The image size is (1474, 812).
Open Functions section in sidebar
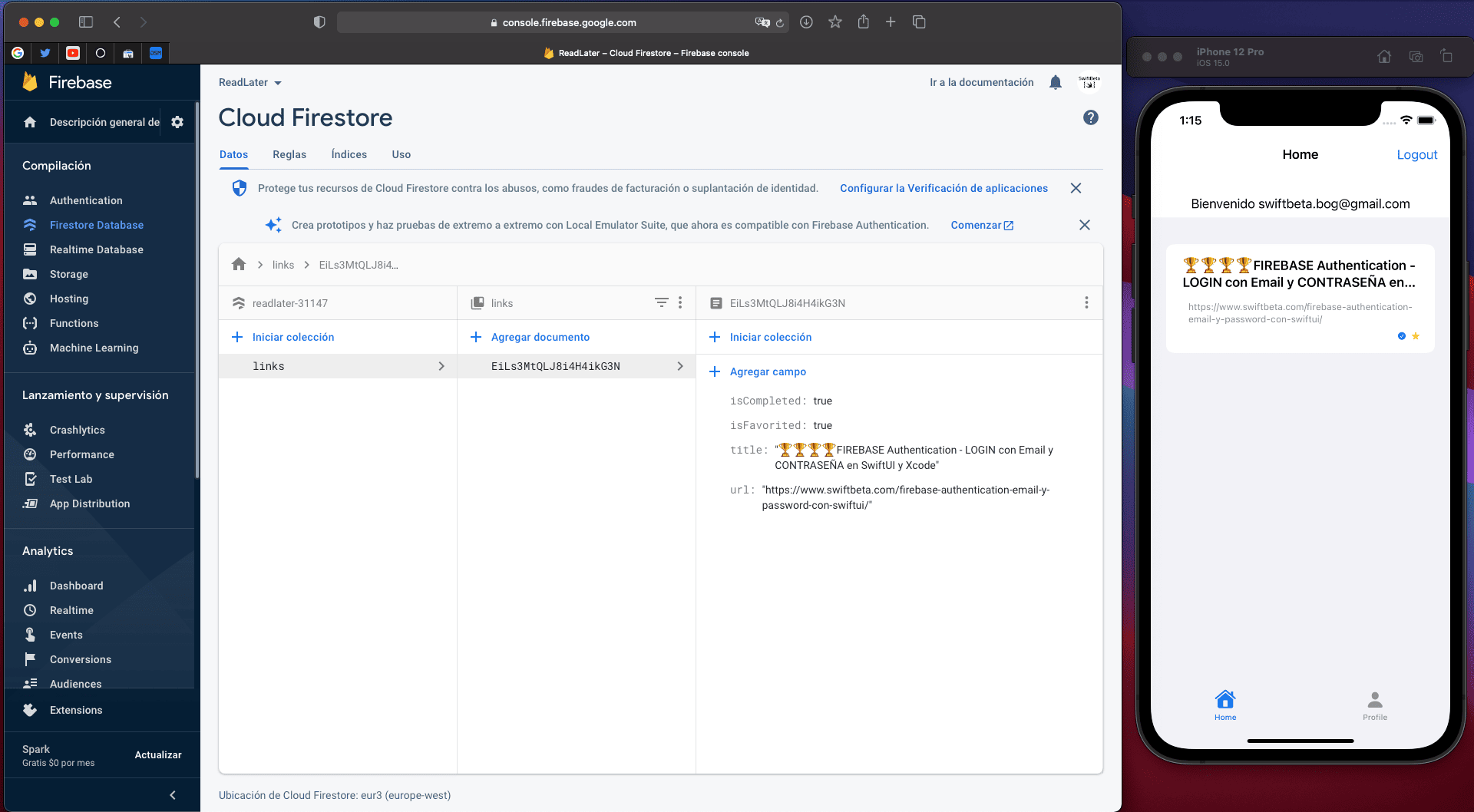tap(74, 323)
